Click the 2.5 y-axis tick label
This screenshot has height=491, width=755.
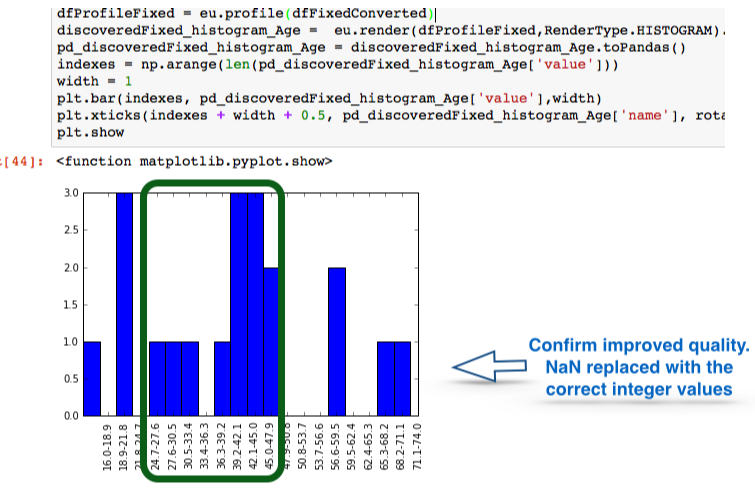[71, 230]
